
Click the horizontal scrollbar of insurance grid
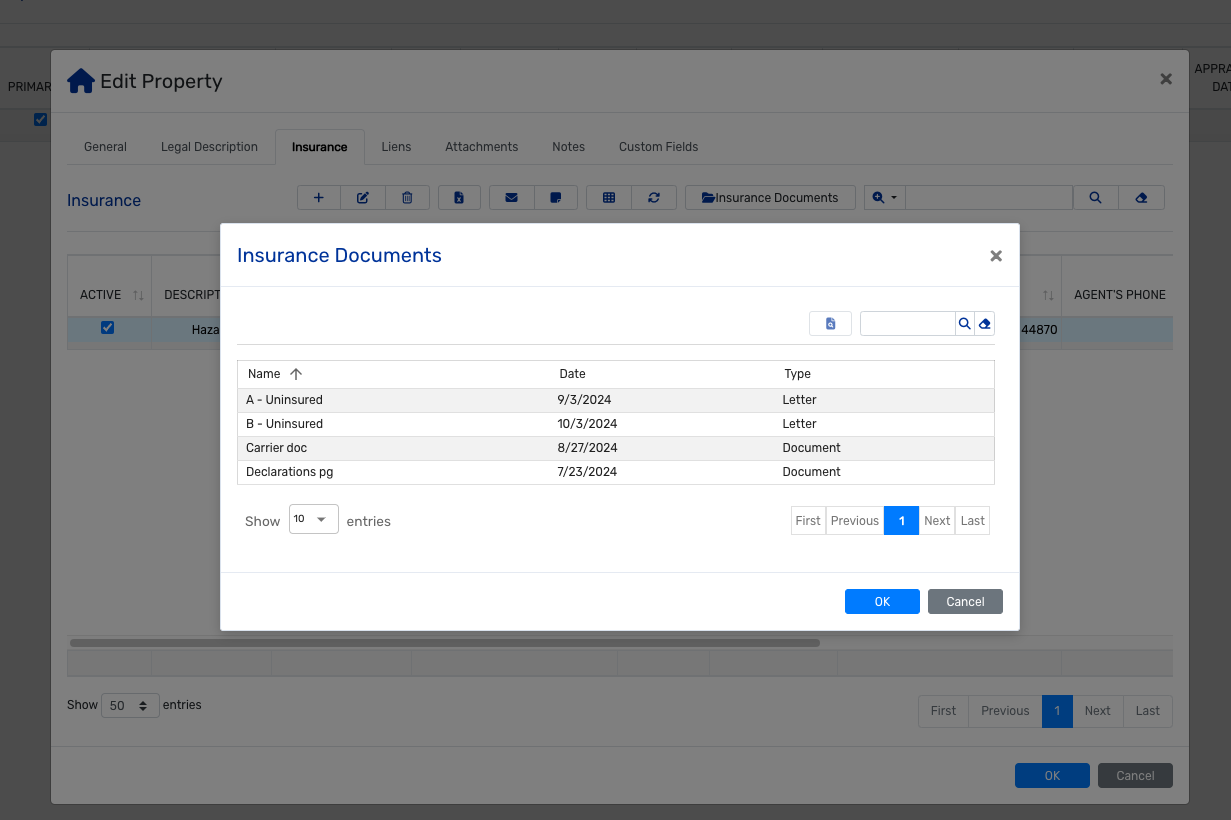[445, 643]
